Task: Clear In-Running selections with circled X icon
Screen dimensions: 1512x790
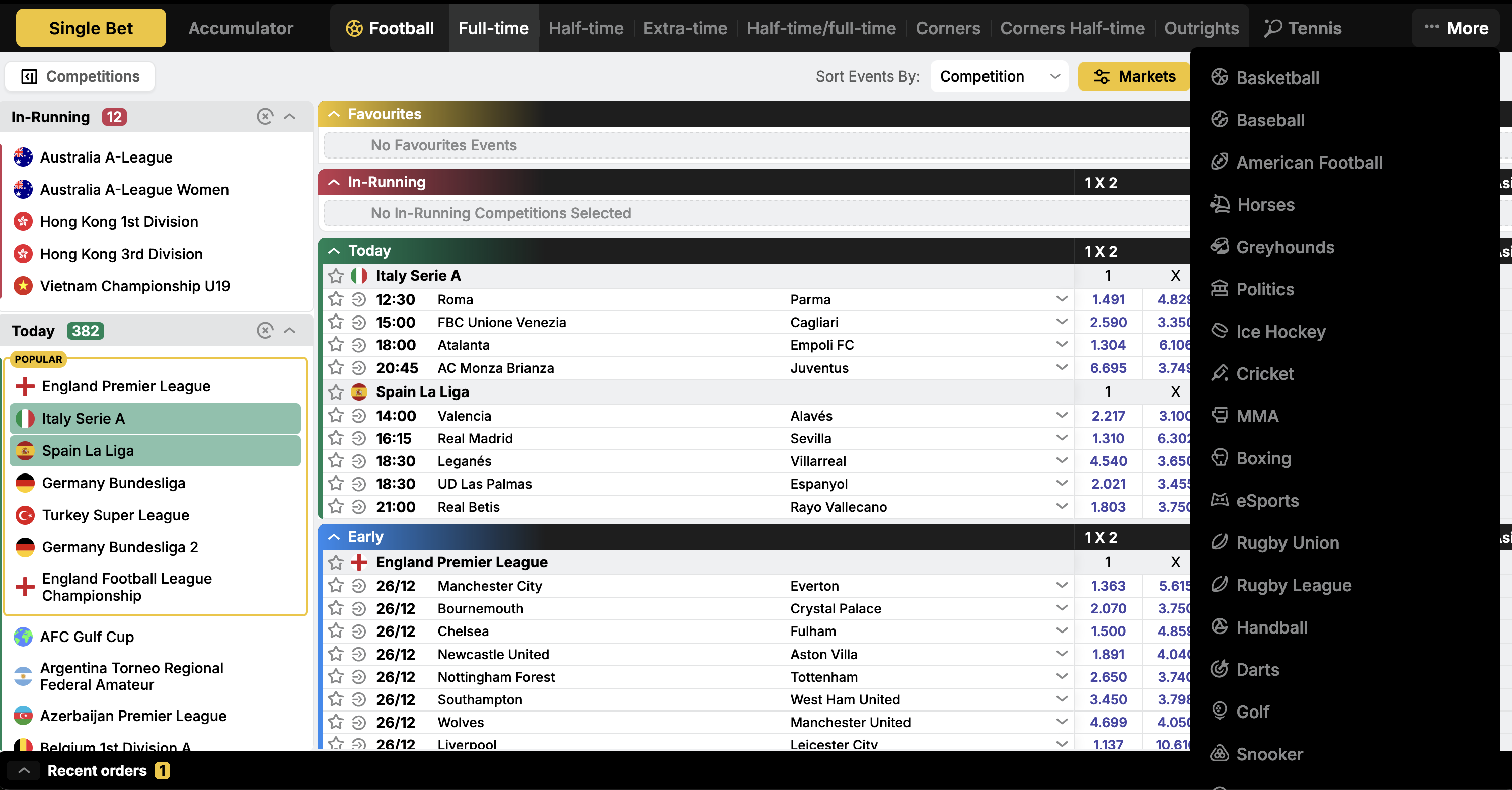Action: 265,116
